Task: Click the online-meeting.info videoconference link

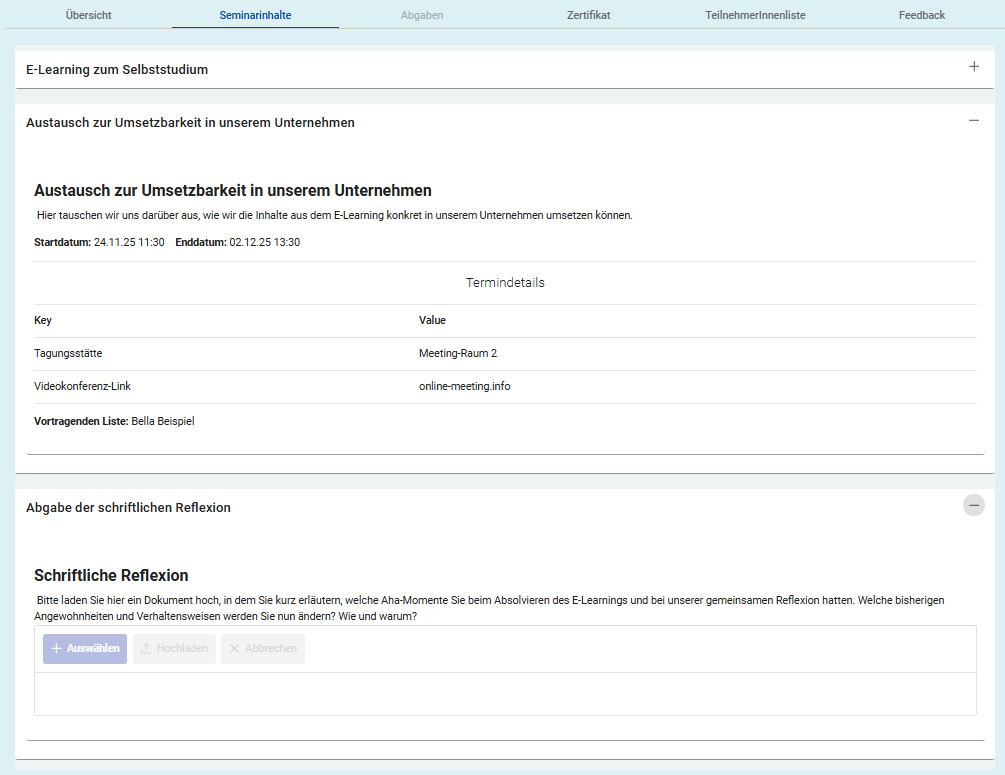Action: pyautogui.click(x=464, y=386)
